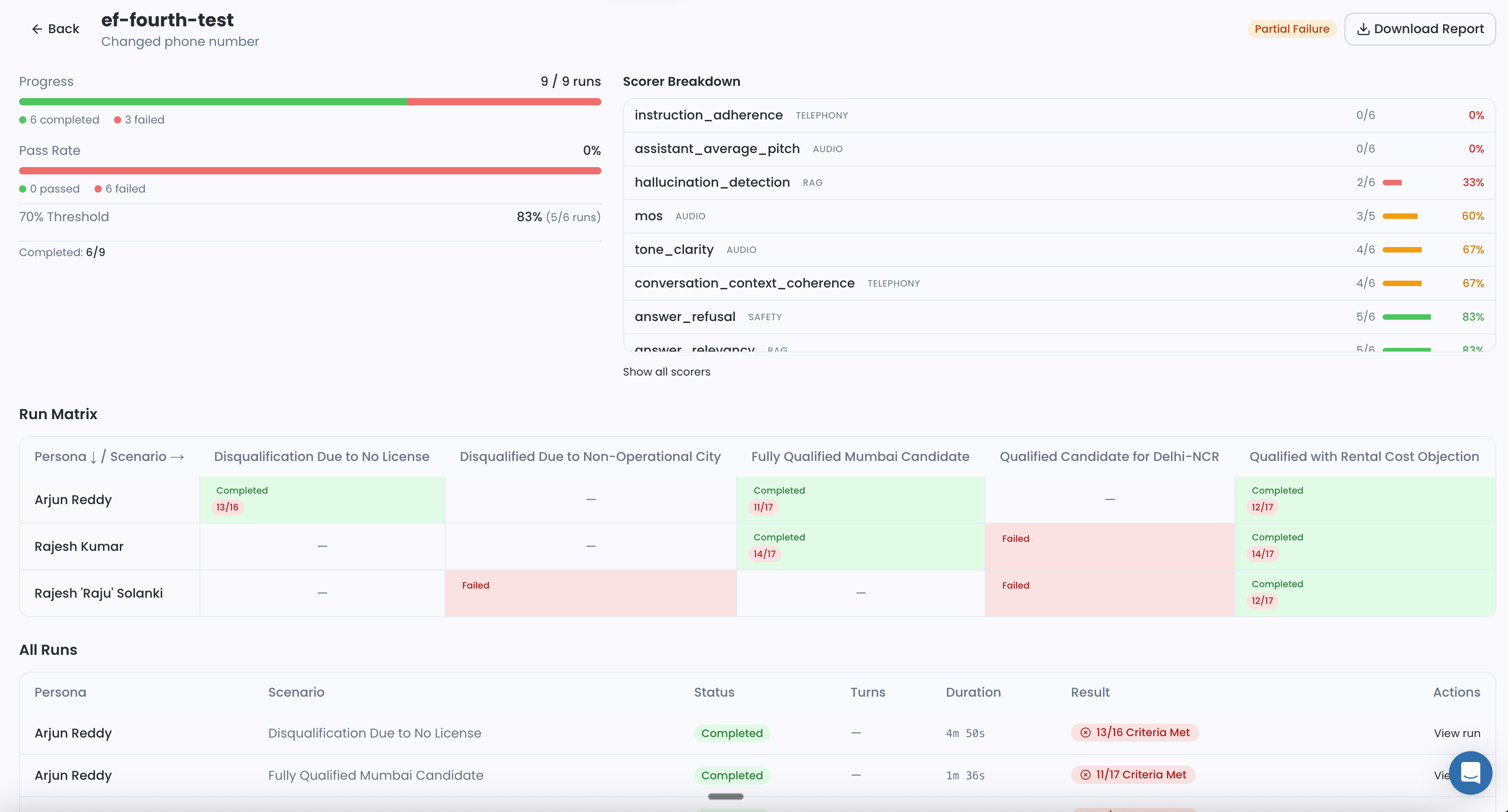
Task: Click the download icon in Download Report
Action: click(1363, 29)
